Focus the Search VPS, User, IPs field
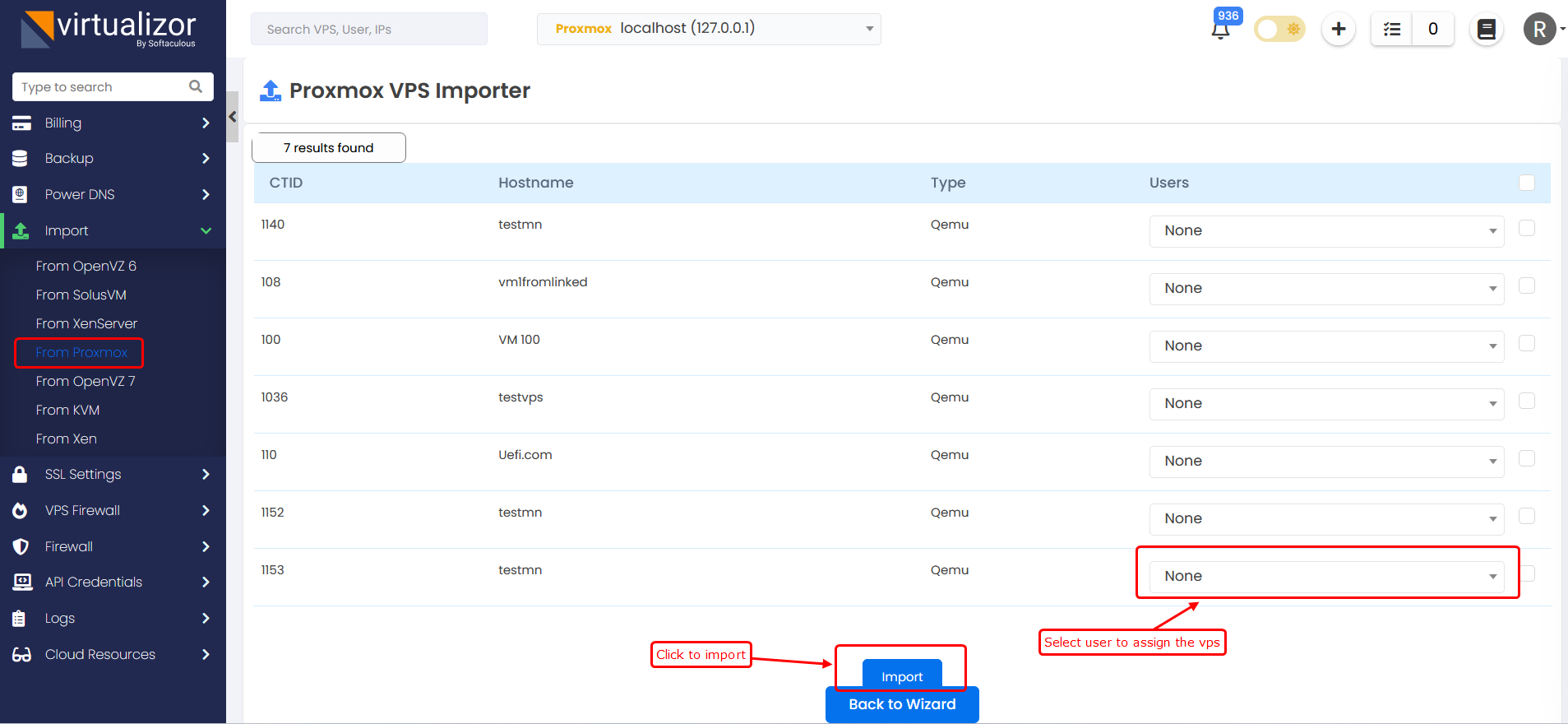The width and height of the screenshot is (1568, 724). (x=369, y=29)
